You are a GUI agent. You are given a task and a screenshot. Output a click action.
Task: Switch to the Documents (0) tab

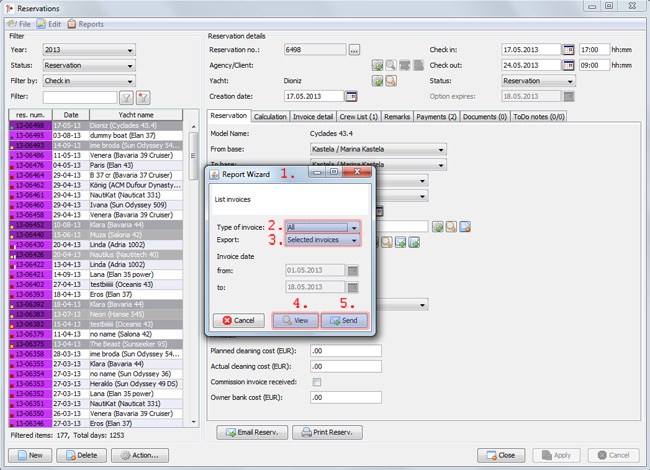[485, 117]
